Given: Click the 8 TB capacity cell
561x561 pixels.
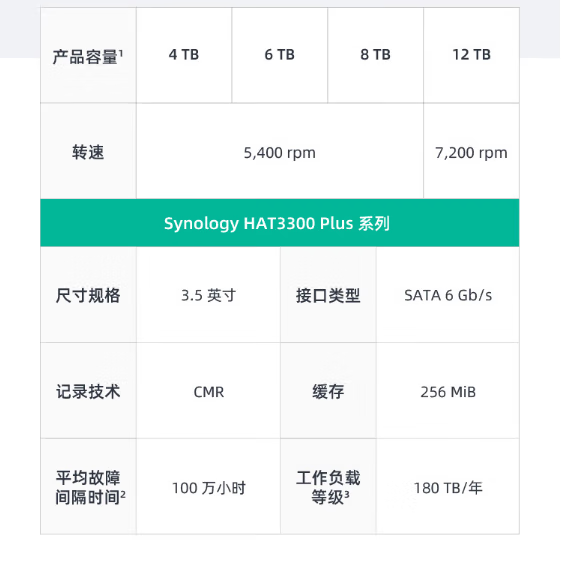Looking at the screenshot, I should pyautogui.click(x=376, y=55).
